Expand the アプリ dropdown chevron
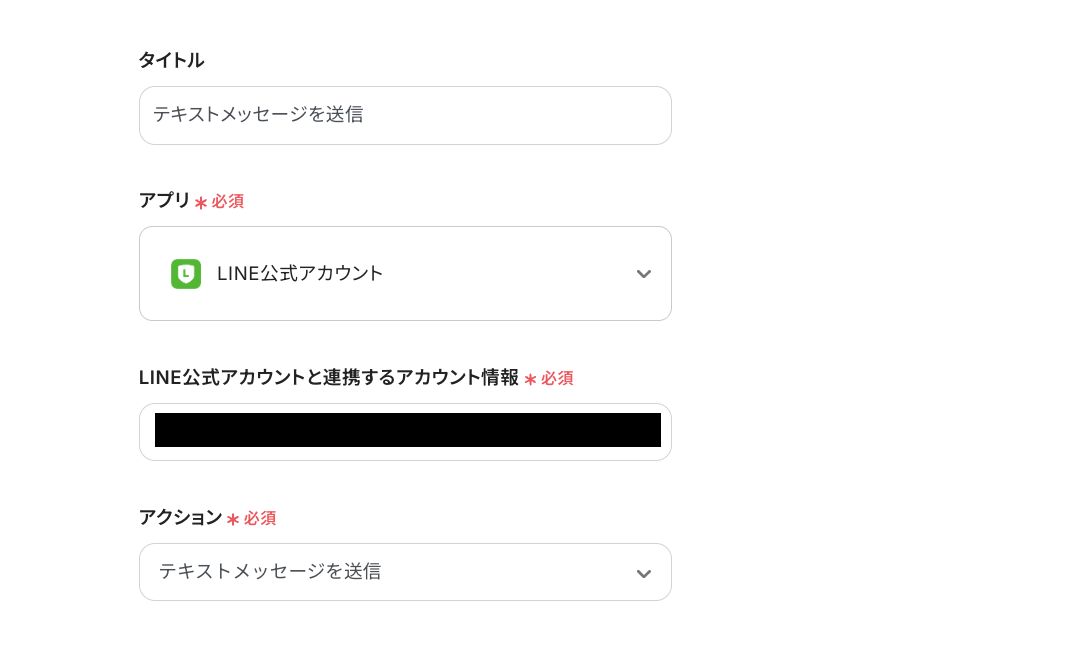Screen dimensions: 1090x654 (x=644, y=273)
